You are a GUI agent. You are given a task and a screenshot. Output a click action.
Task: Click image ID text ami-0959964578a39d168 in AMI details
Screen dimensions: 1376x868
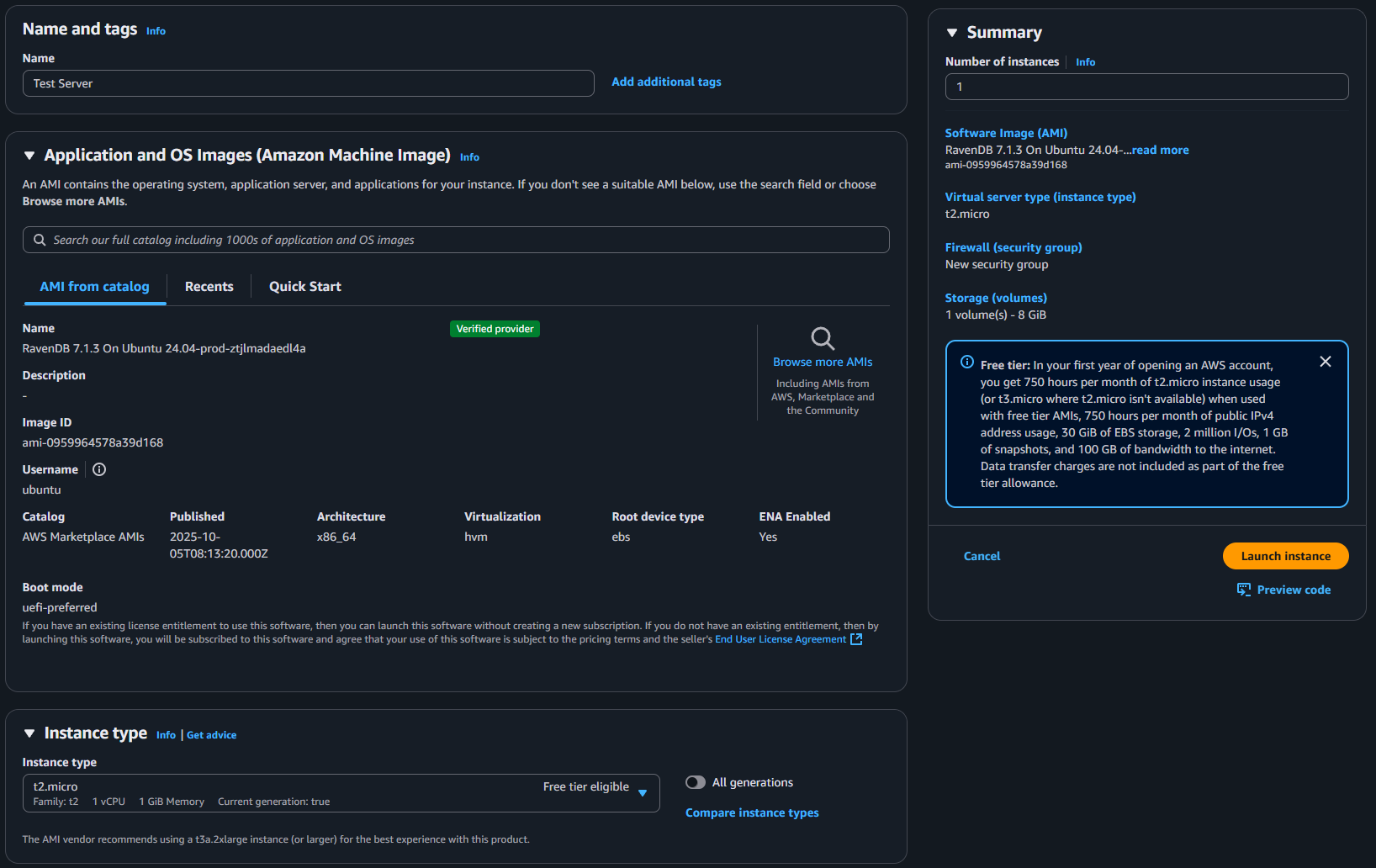[x=93, y=442]
